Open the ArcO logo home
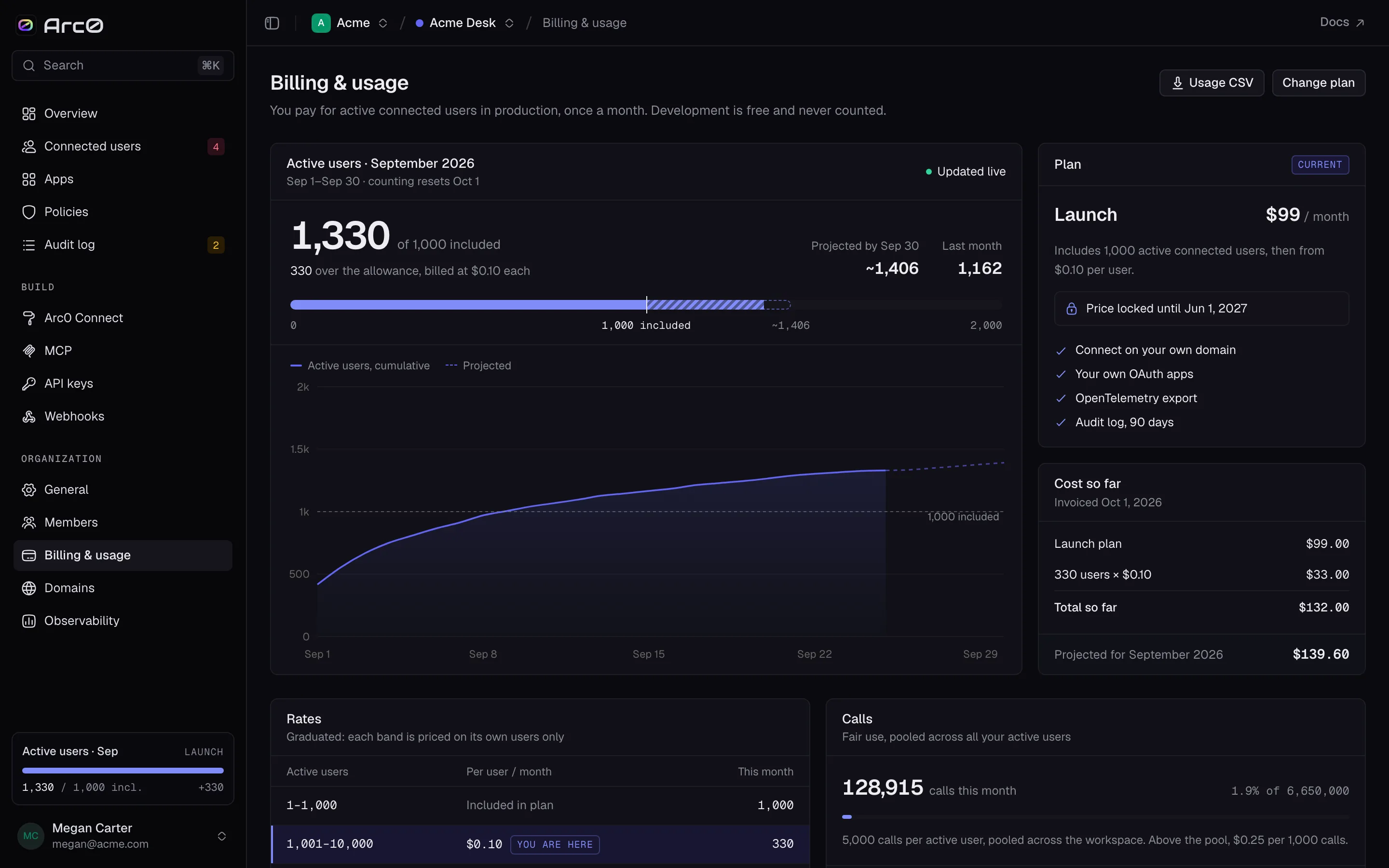Viewport: 1389px width, 868px height. click(60, 25)
